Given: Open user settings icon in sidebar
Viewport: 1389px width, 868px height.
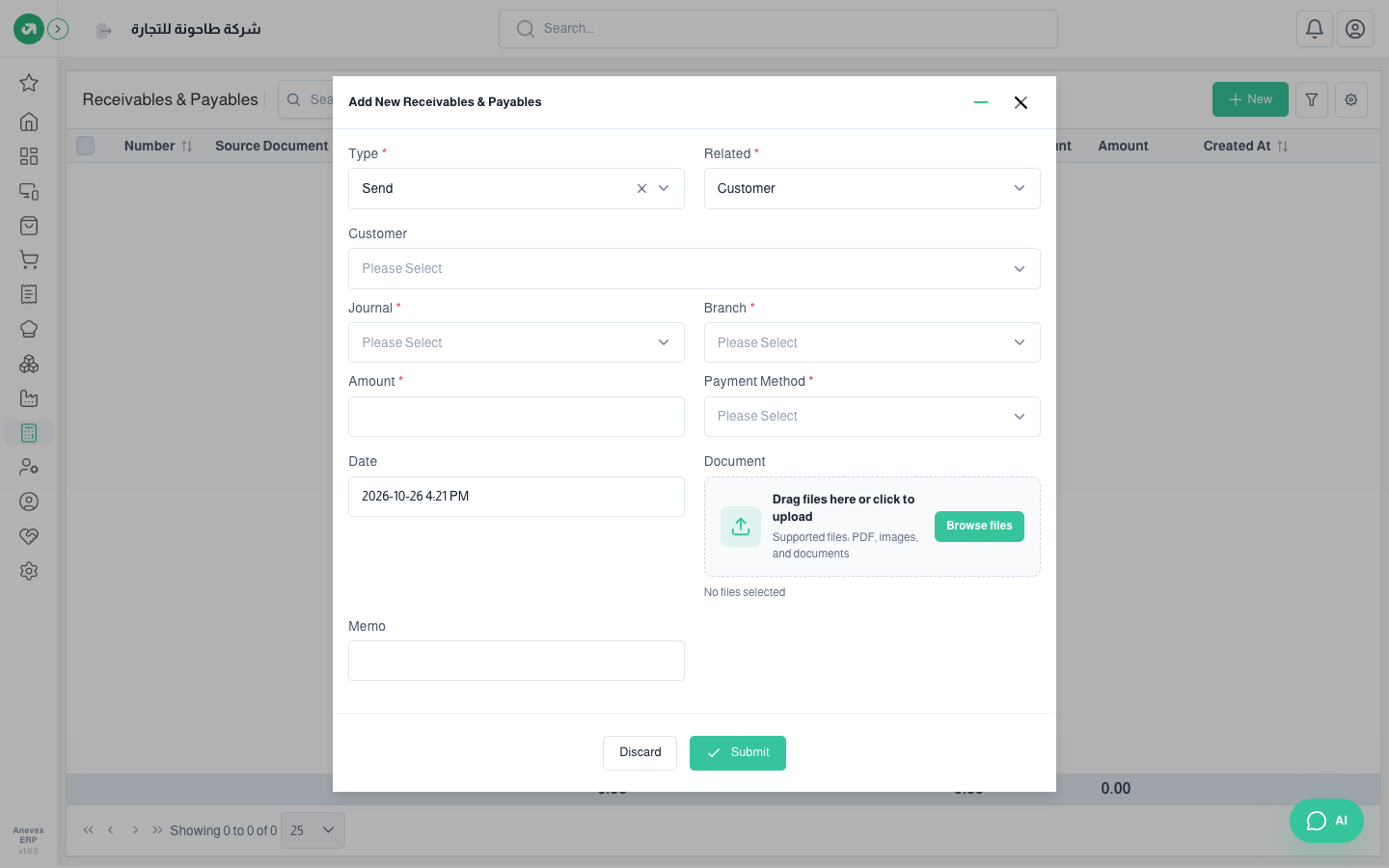Looking at the screenshot, I should click(x=29, y=467).
